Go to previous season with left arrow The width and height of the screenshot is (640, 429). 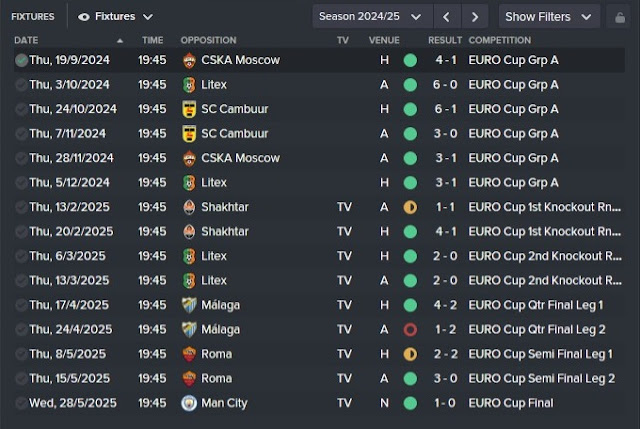tap(447, 17)
